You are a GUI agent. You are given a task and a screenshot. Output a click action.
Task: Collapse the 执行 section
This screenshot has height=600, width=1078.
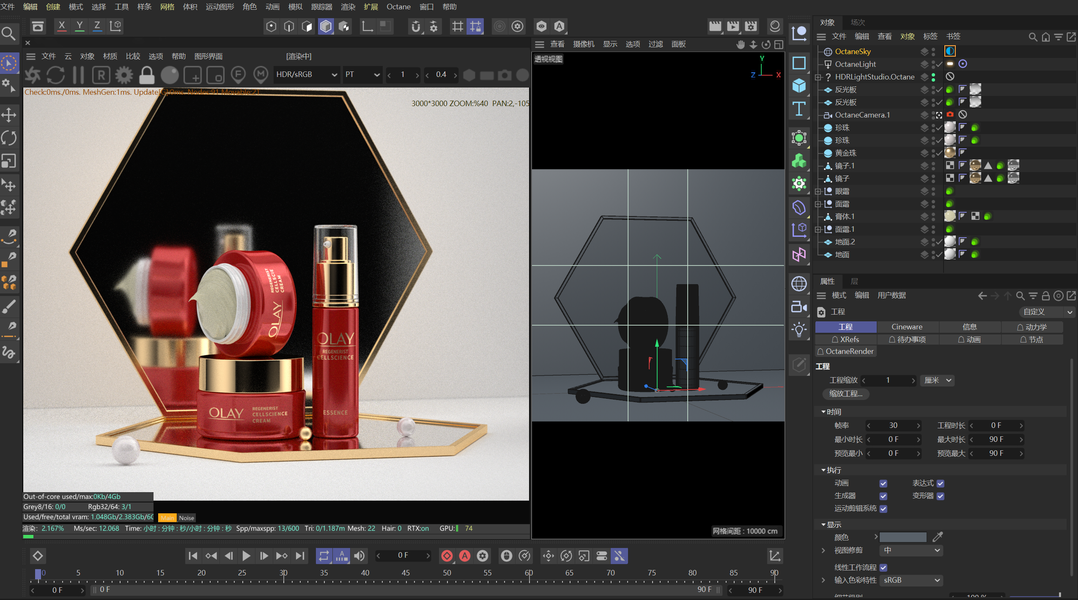pyautogui.click(x=824, y=470)
